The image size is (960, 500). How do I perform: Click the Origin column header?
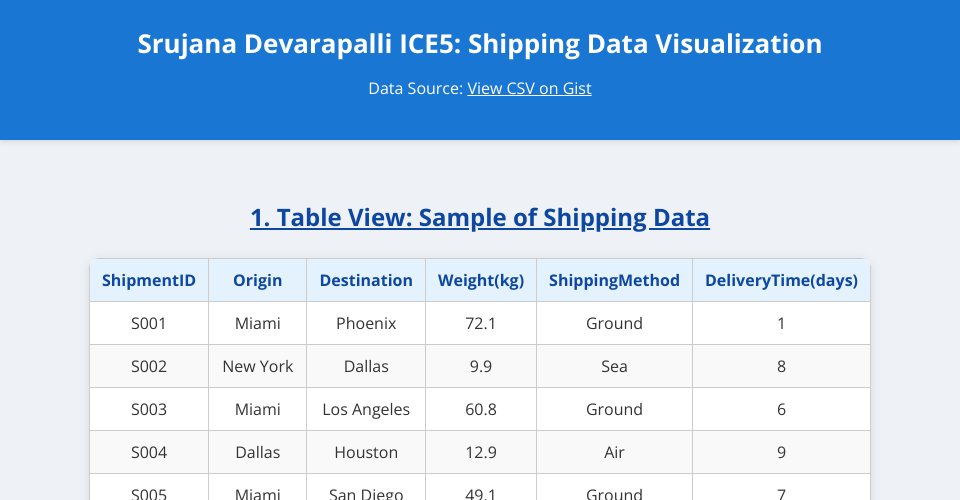(258, 280)
